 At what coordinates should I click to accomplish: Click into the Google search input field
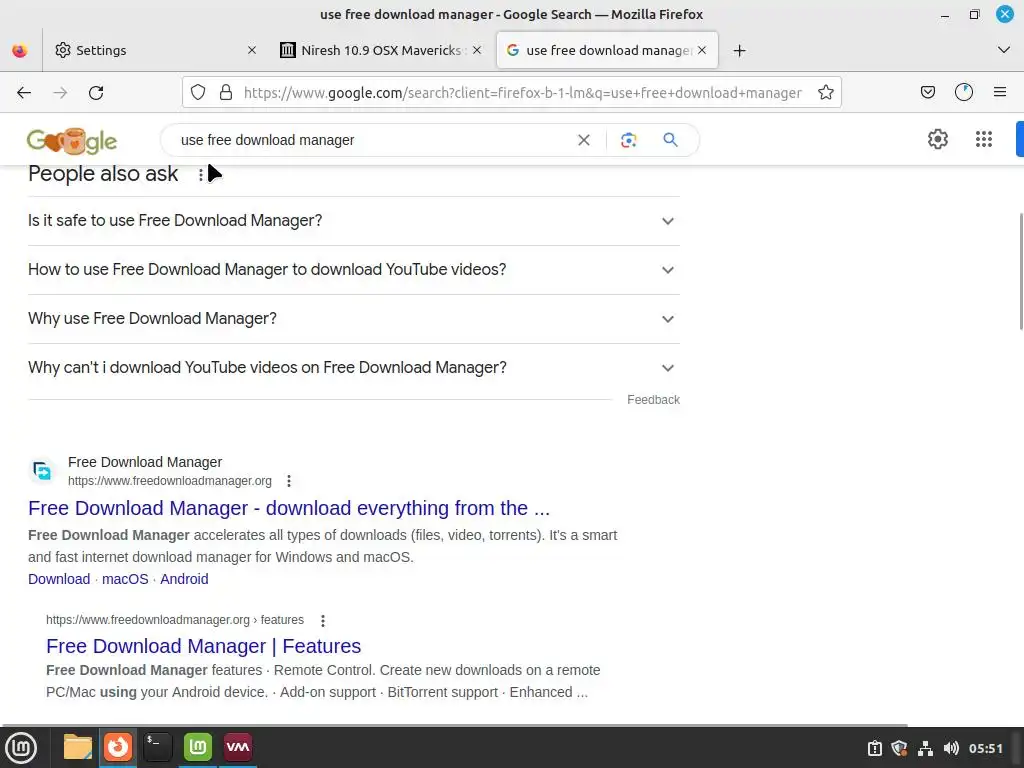[x=372, y=140]
